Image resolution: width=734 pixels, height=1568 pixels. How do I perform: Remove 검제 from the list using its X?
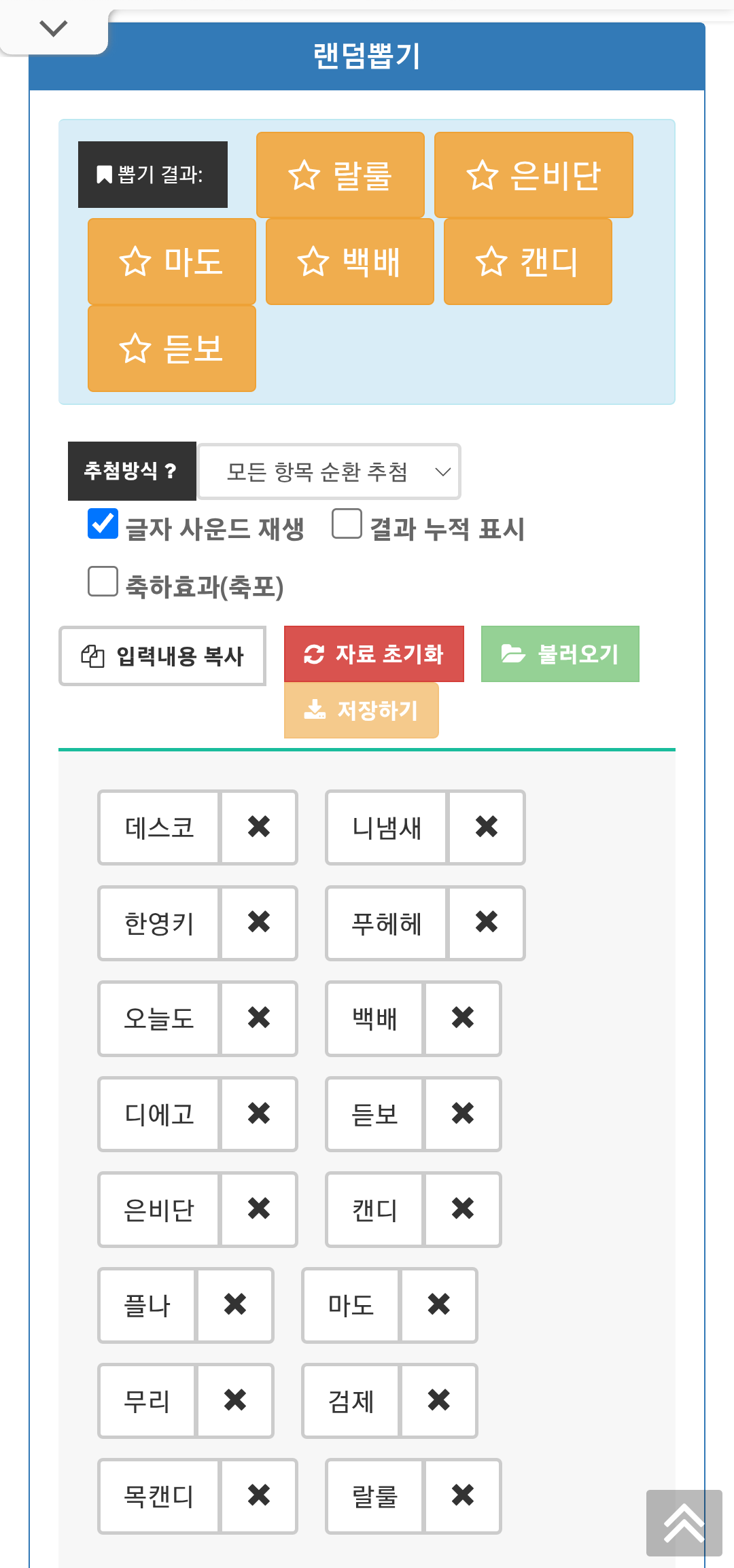click(439, 1400)
